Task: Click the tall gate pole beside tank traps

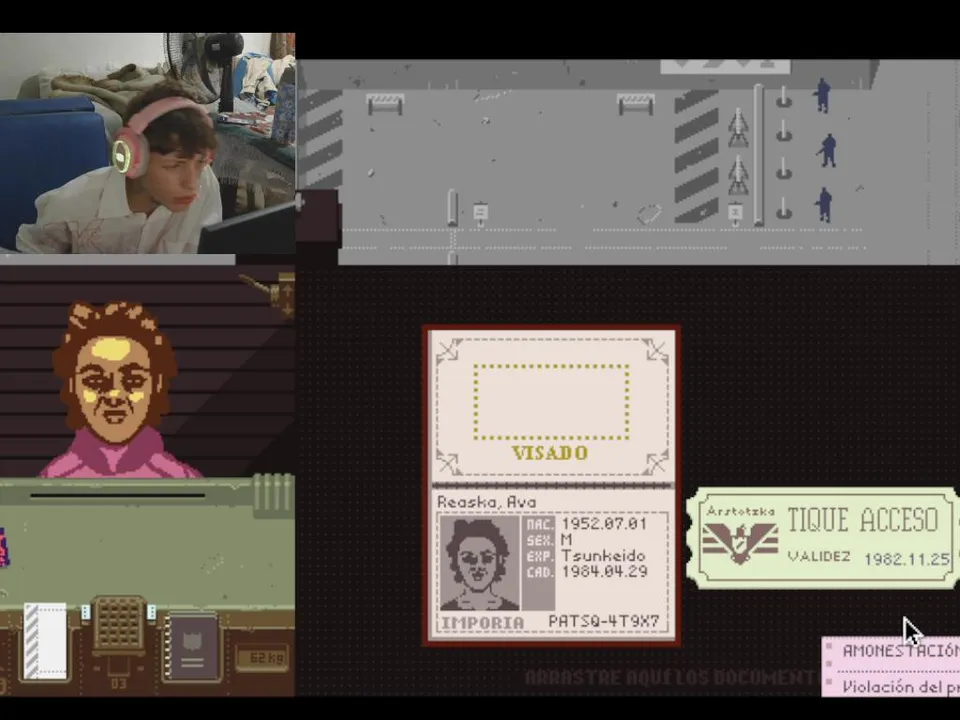Action: pos(759,155)
